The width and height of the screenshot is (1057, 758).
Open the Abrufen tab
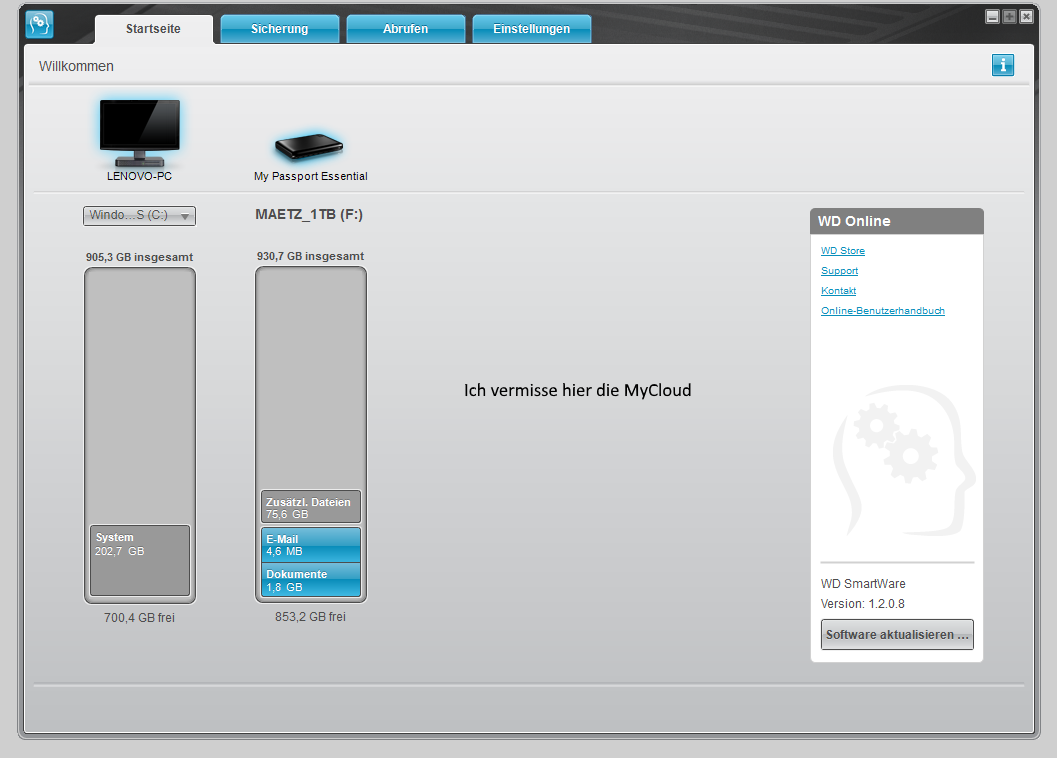406,29
